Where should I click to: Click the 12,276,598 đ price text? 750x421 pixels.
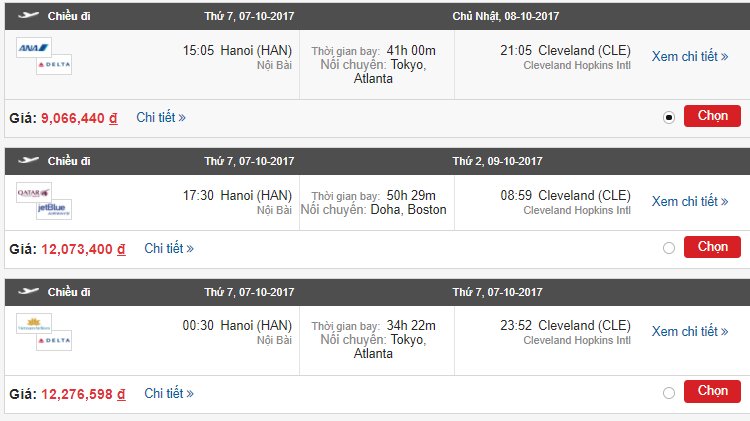(83, 395)
